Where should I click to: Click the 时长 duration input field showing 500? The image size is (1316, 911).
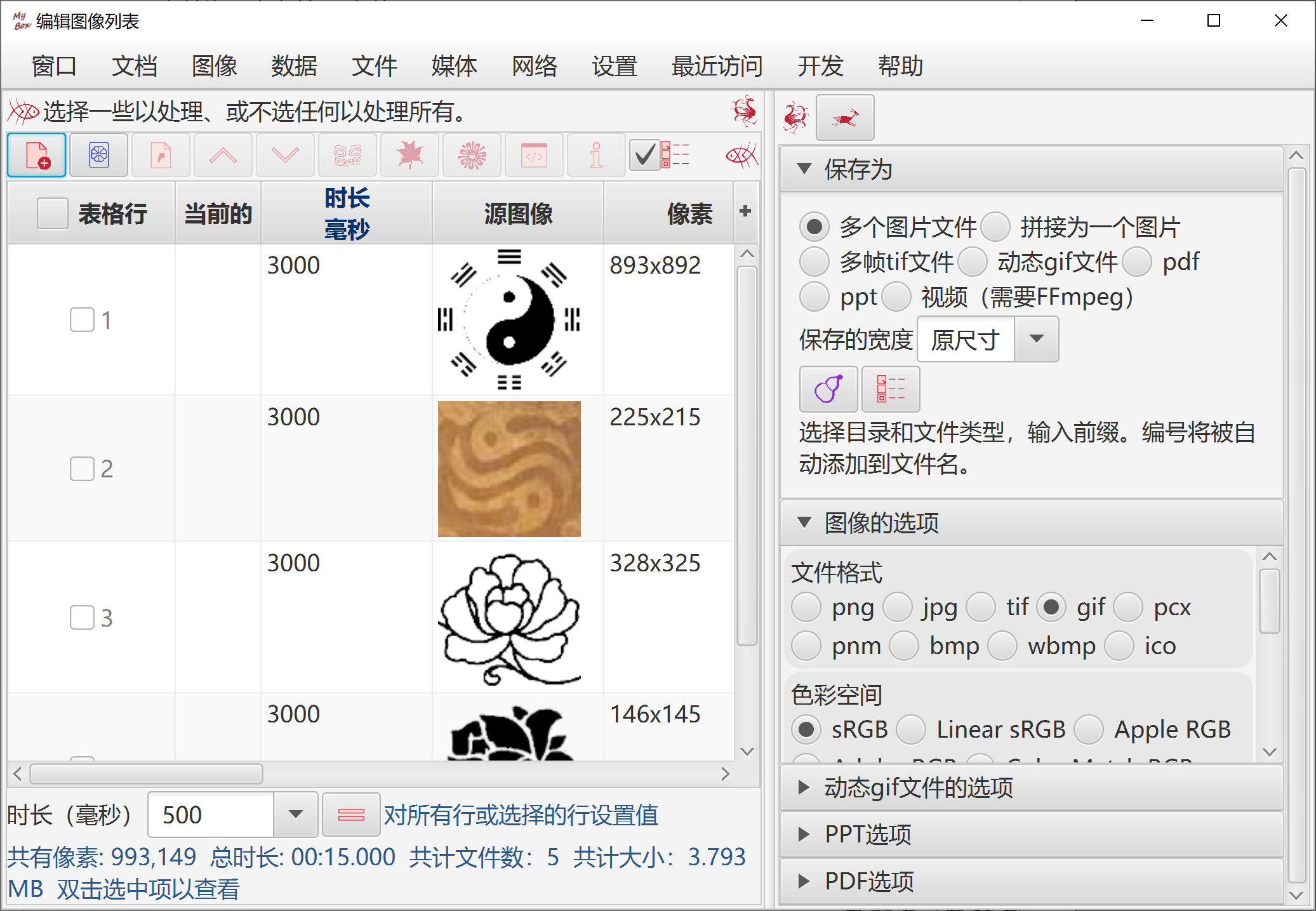click(211, 815)
